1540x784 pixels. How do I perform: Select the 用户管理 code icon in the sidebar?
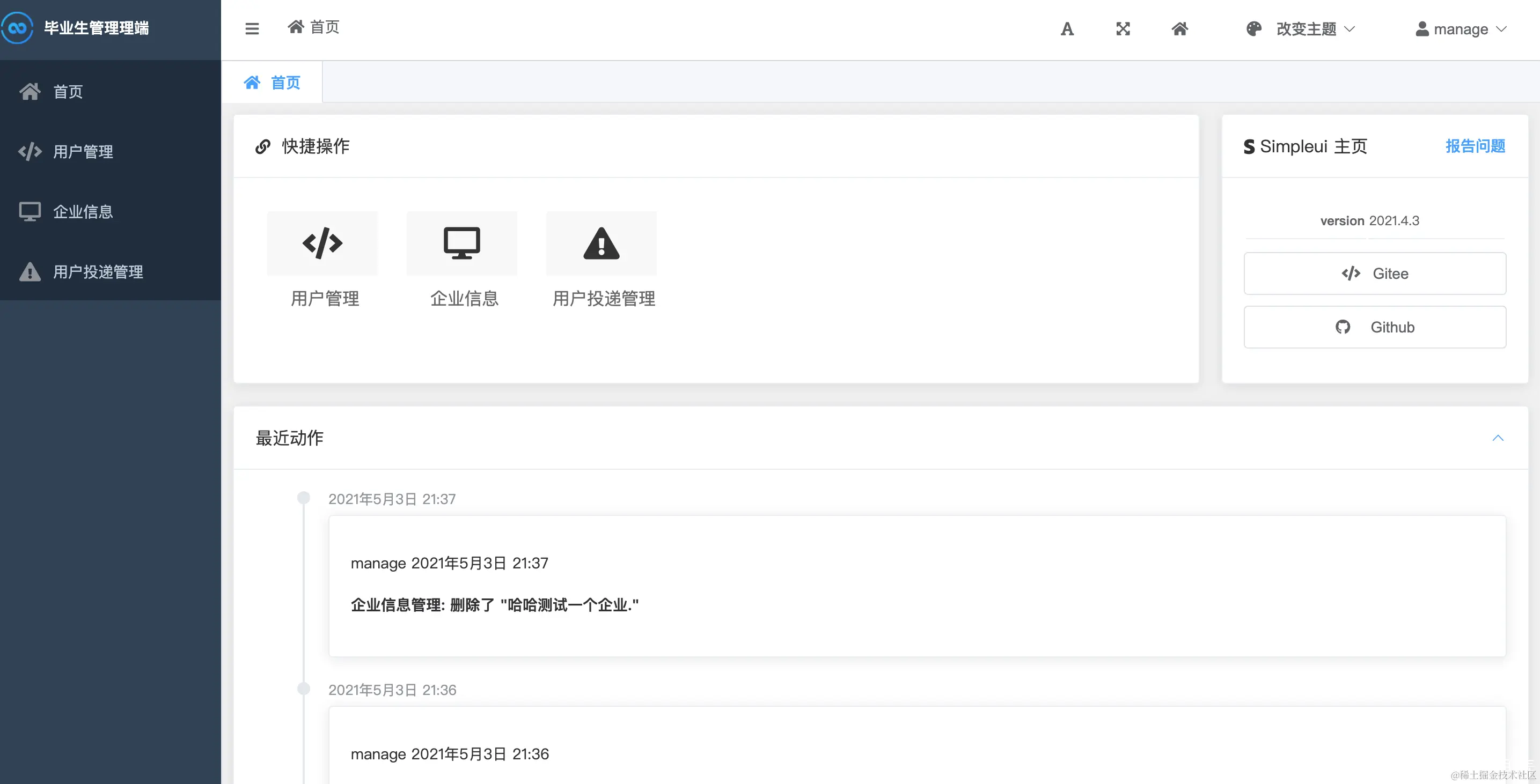30,151
